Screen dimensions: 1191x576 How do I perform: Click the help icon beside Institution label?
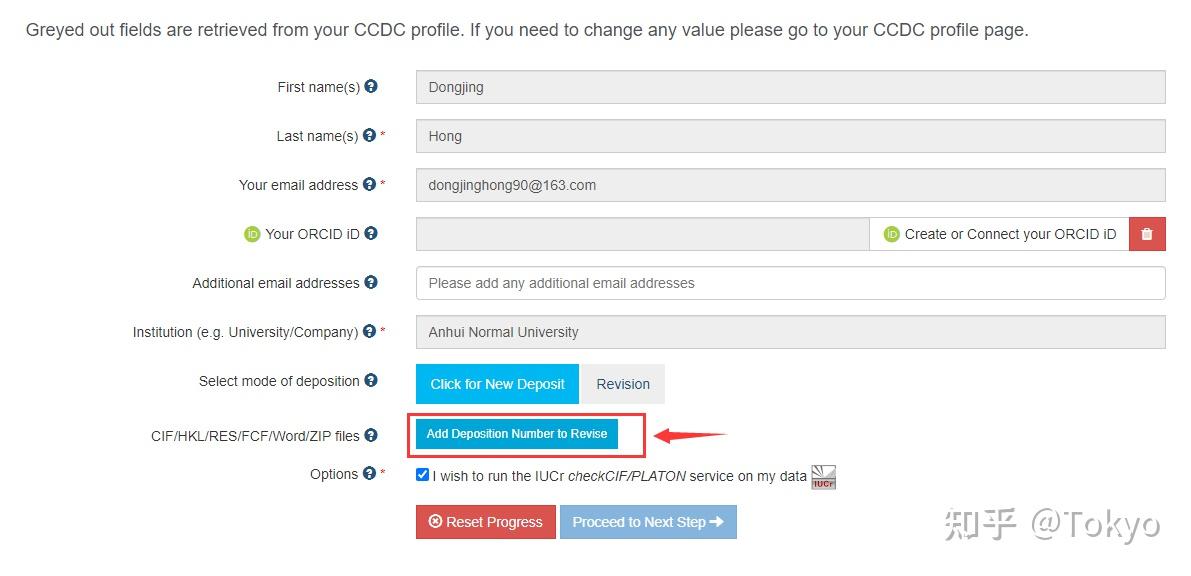coord(369,332)
